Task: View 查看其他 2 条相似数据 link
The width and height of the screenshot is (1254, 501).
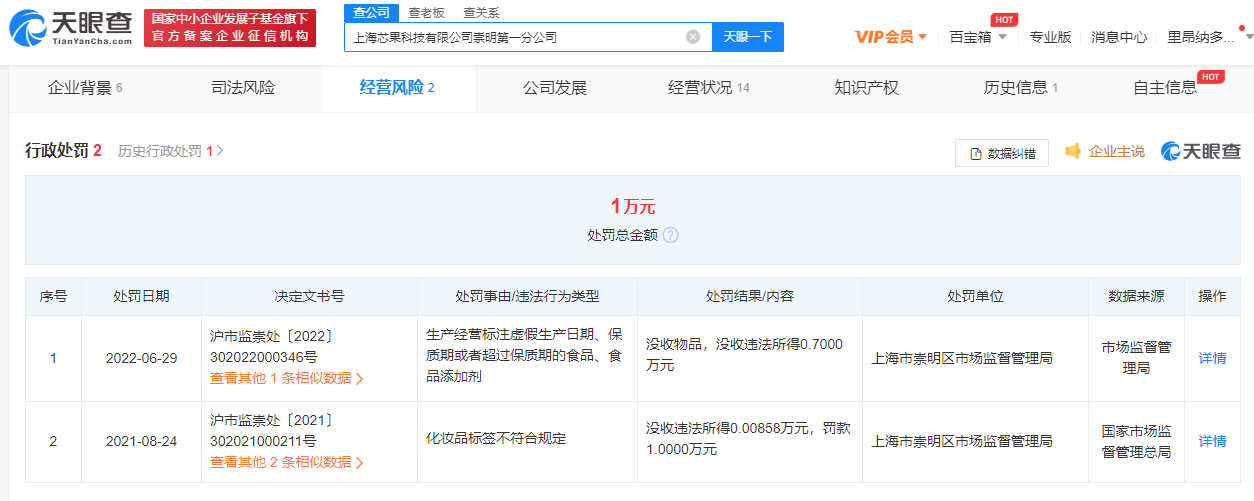Action: (x=286, y=462)
